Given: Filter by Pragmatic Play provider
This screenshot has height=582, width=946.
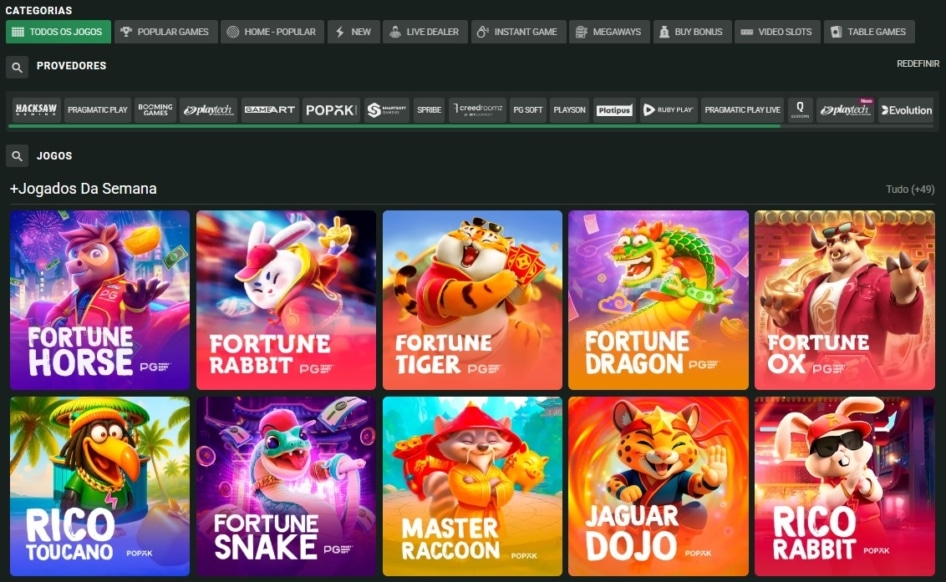Looking at the screenshot, I should [x=97, y=110].
